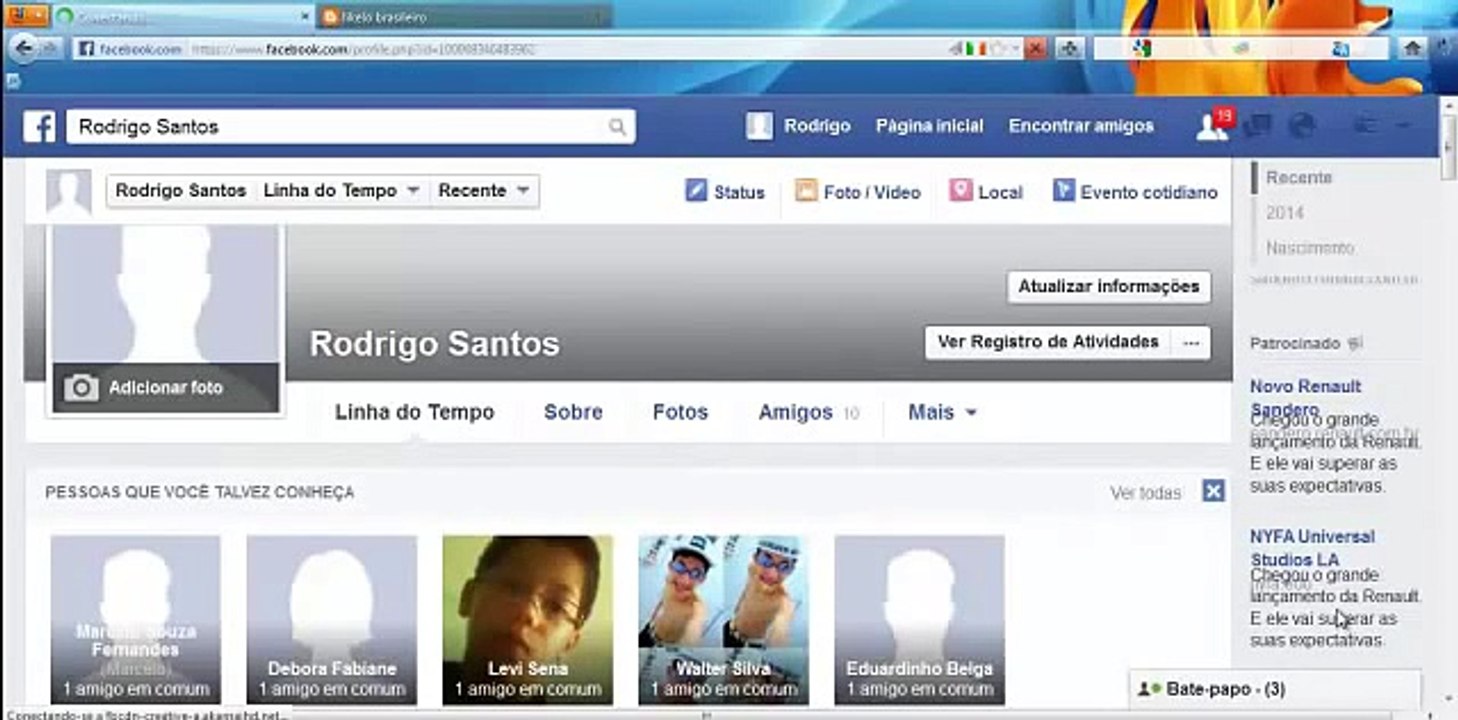
Task: Open the Amigos tab
Action: (x=808, y=412)
